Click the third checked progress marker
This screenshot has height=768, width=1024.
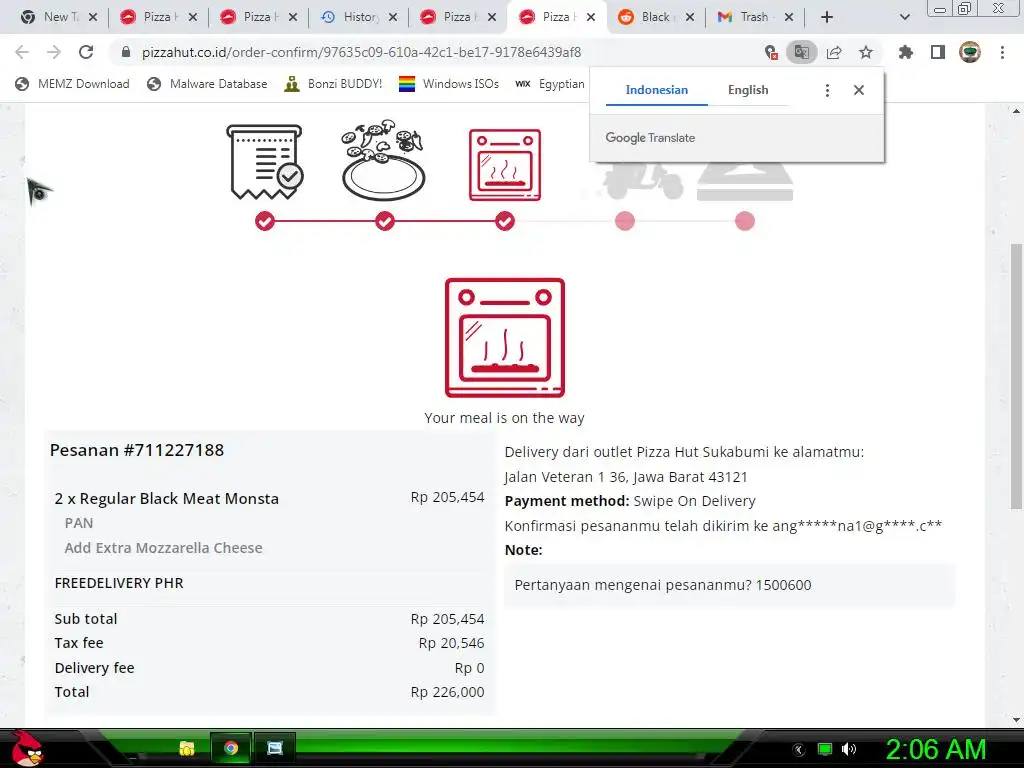point(505,221)
